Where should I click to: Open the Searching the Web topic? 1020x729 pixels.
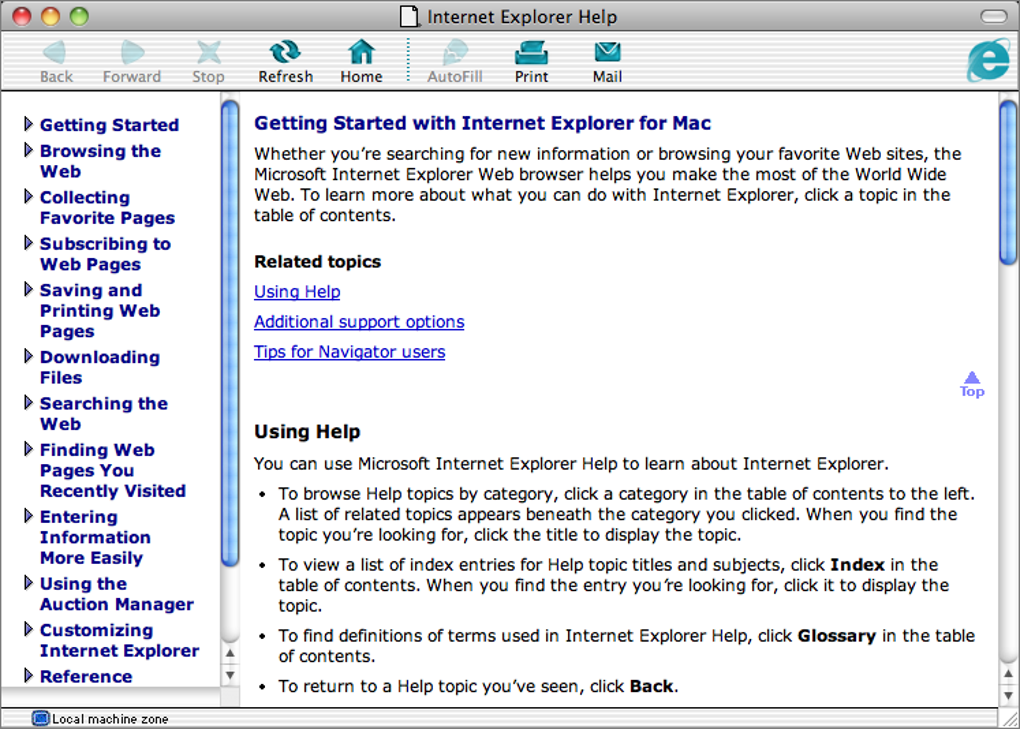click(104, 413)
